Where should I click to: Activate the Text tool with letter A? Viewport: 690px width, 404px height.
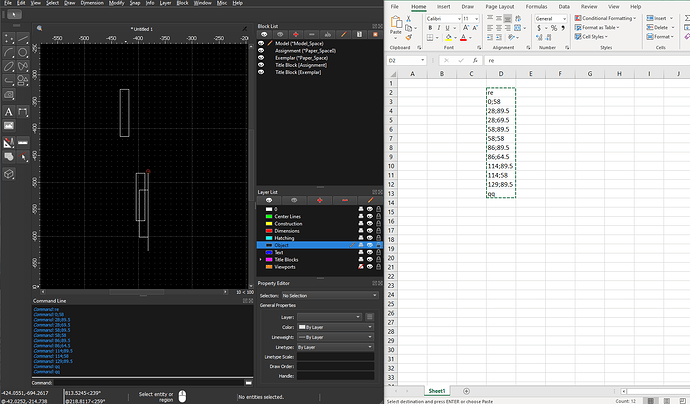pyautogui.click(x=8, y=112)
